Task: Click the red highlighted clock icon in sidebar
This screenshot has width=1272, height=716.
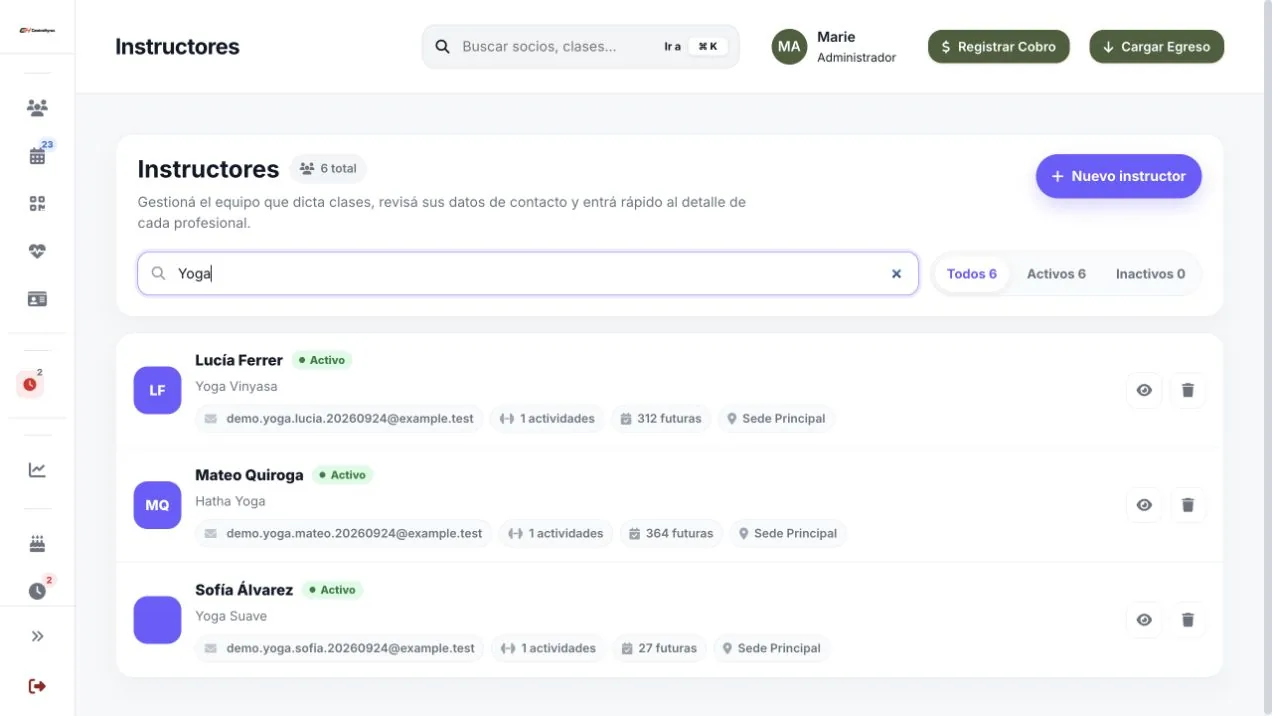Action: tap(30, 384)
